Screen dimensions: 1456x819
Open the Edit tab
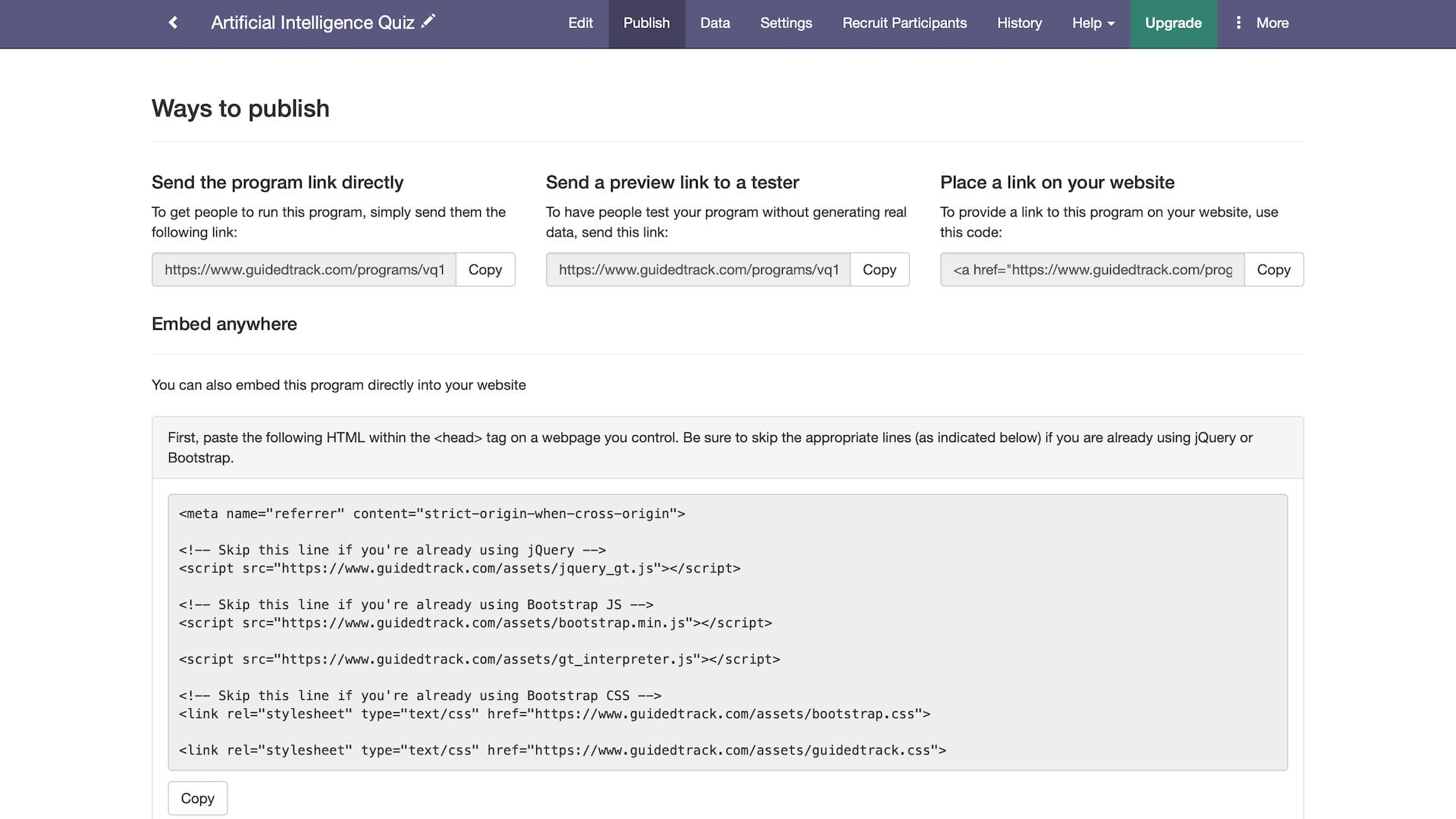(x=580, y=23)
